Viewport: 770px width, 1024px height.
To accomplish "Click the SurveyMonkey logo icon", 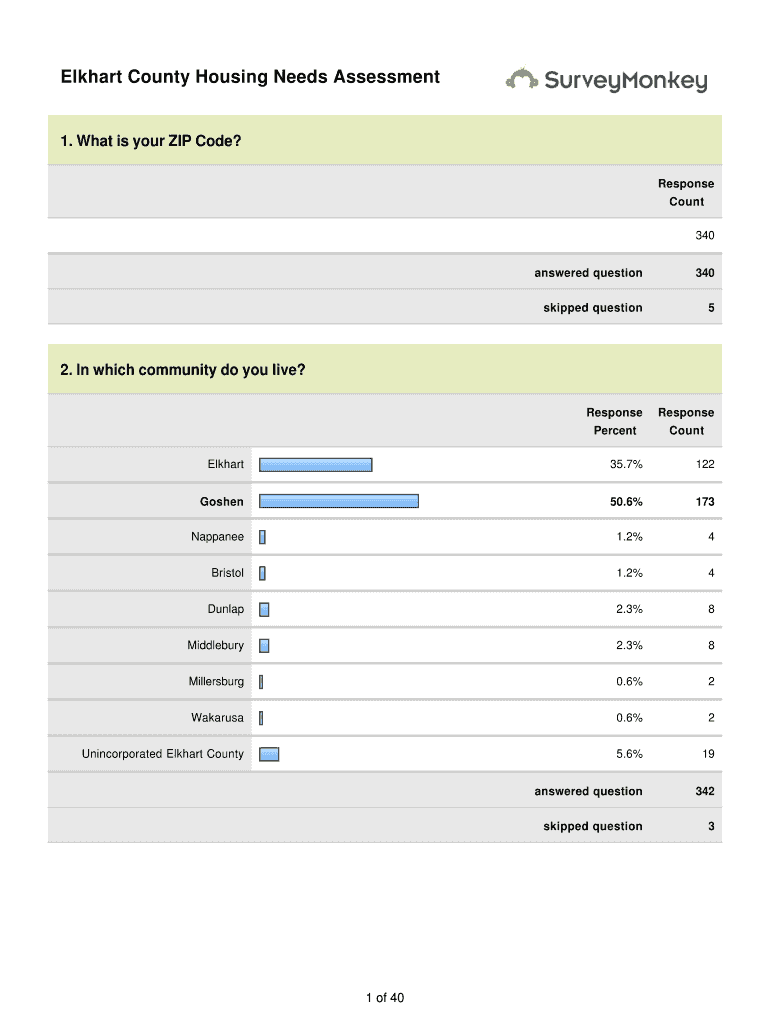I will tap(522, 79).
